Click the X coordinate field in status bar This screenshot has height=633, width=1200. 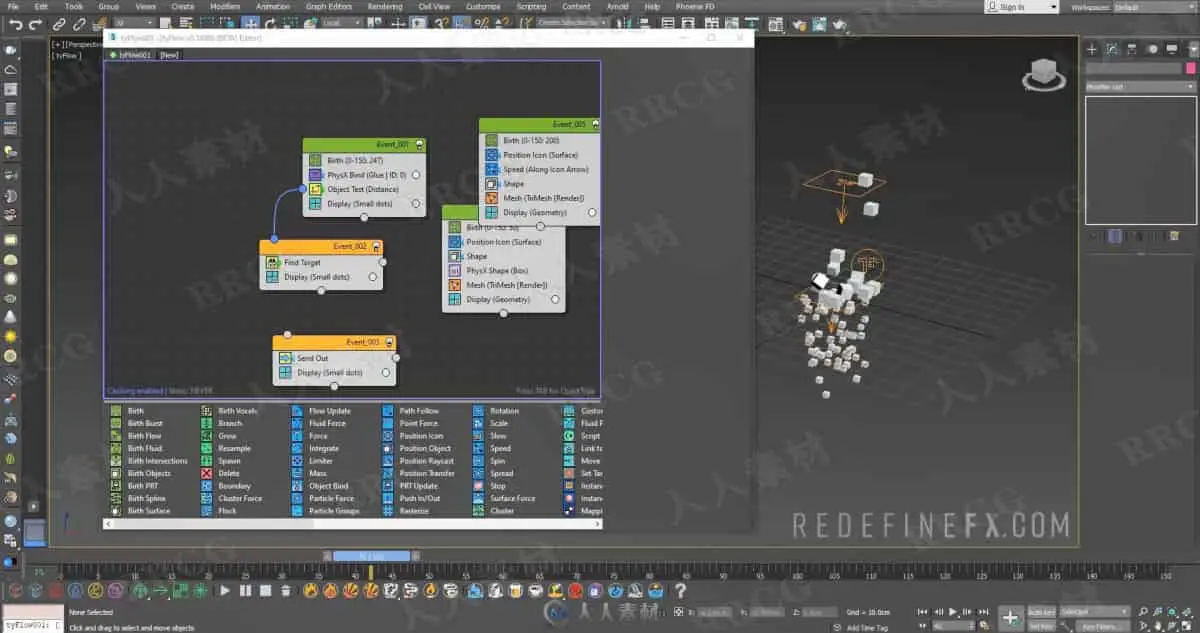click(x=714, y=612)
